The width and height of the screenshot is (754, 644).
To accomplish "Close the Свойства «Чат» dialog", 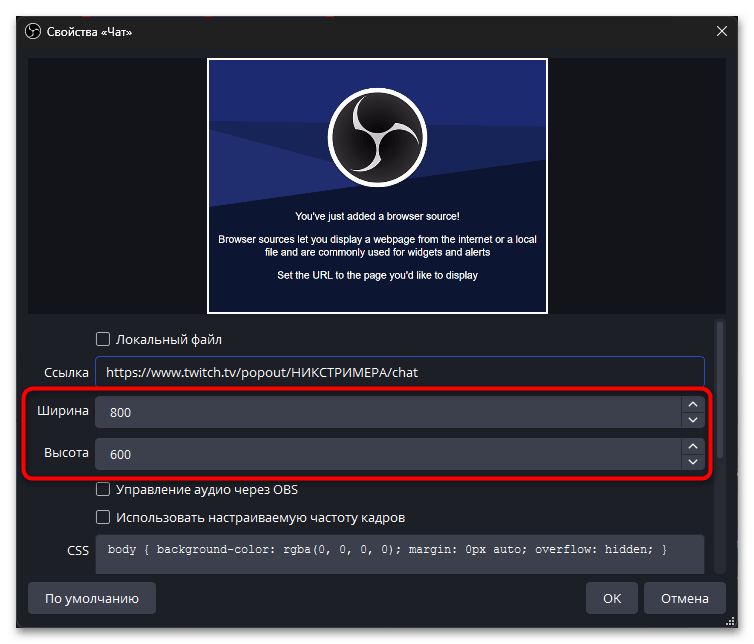I will click(x=721, y=31).
